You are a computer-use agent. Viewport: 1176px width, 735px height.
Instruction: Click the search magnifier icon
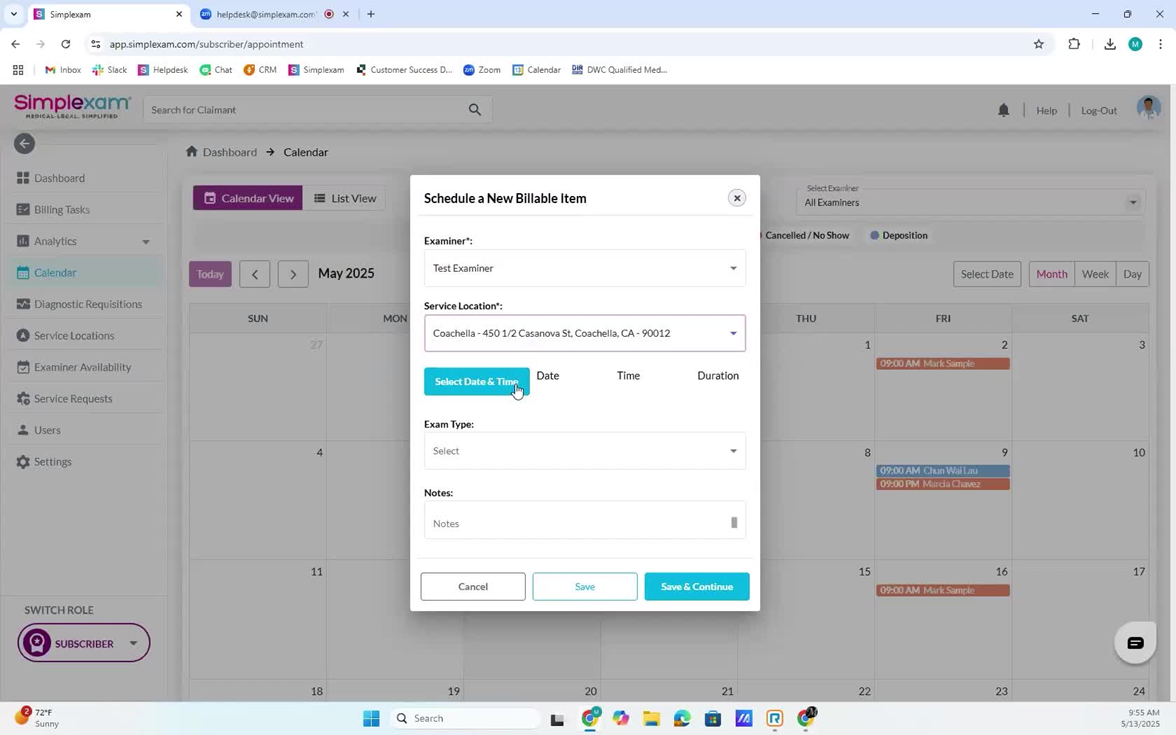[474, 110]
